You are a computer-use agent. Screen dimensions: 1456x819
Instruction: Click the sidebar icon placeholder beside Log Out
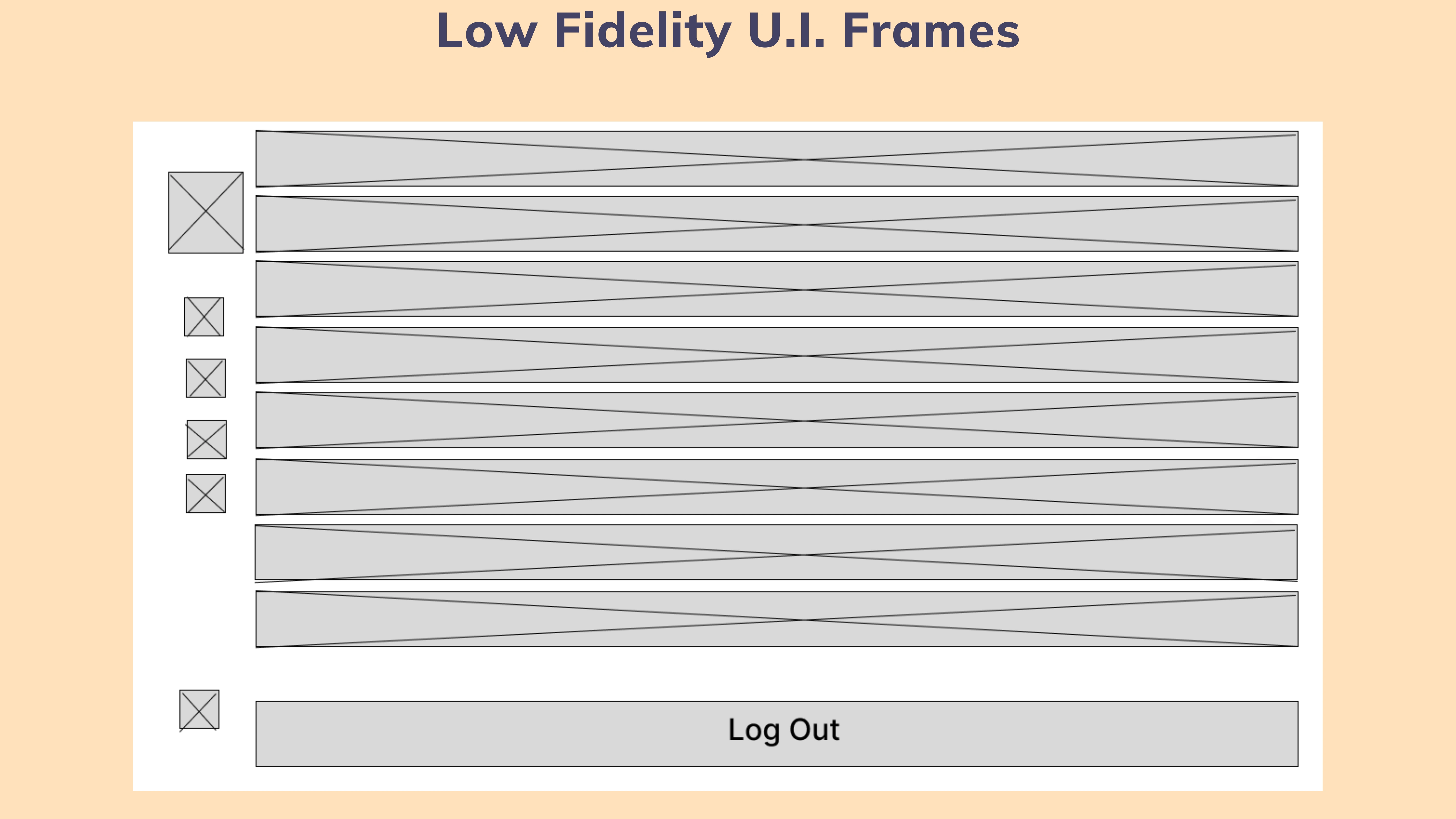[199, 709]
